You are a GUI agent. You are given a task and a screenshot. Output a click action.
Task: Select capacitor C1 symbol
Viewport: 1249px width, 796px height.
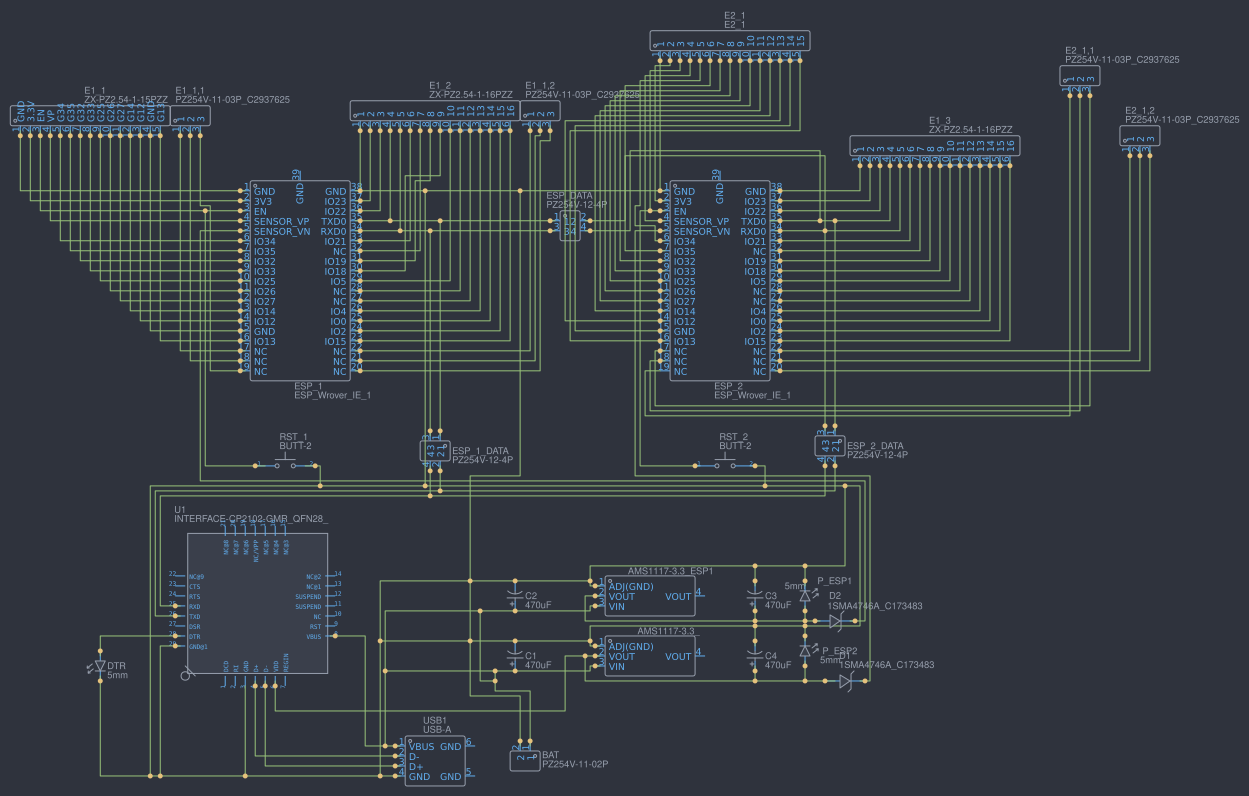pos(514,657)
